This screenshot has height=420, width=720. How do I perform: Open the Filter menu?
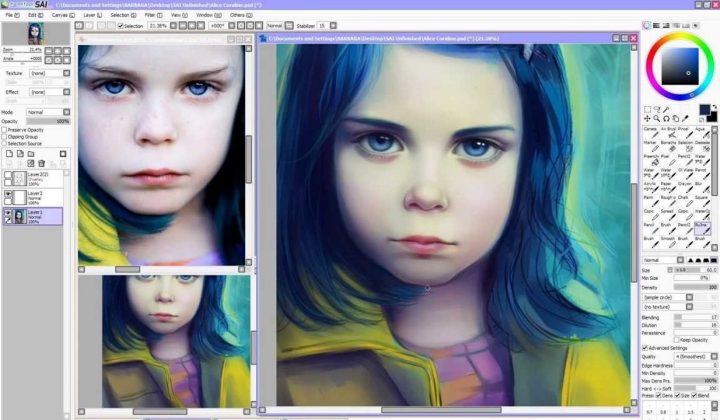[153, 15]
